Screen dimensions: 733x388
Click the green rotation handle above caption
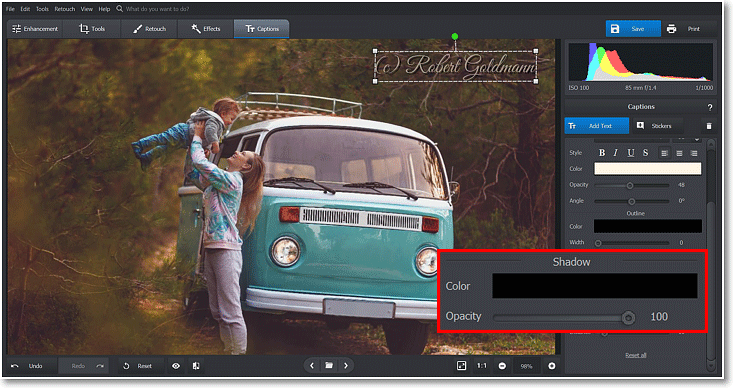click(x=455, y=36)
